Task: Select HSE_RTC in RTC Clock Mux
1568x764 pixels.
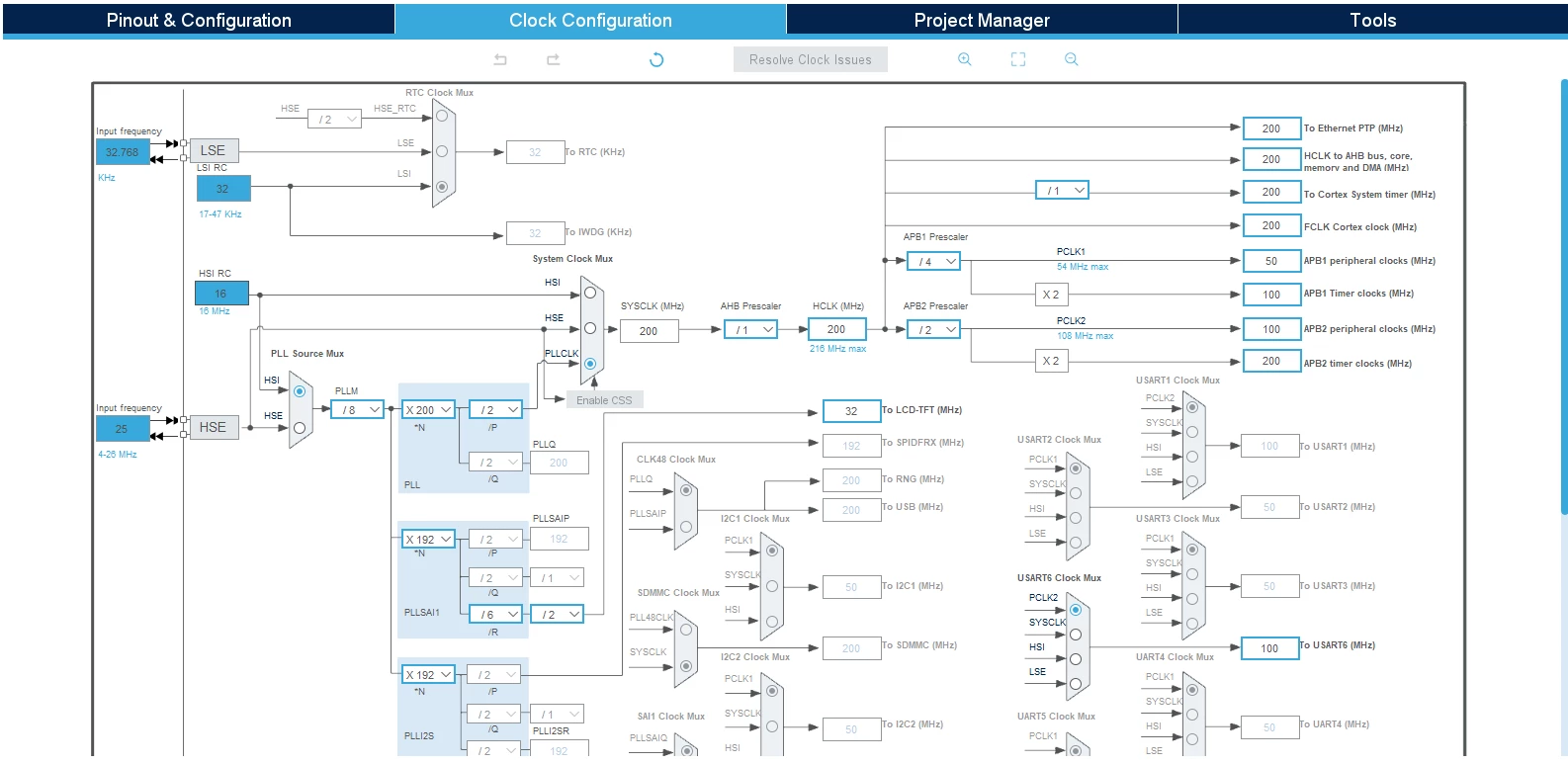Action: coord(442,116)
